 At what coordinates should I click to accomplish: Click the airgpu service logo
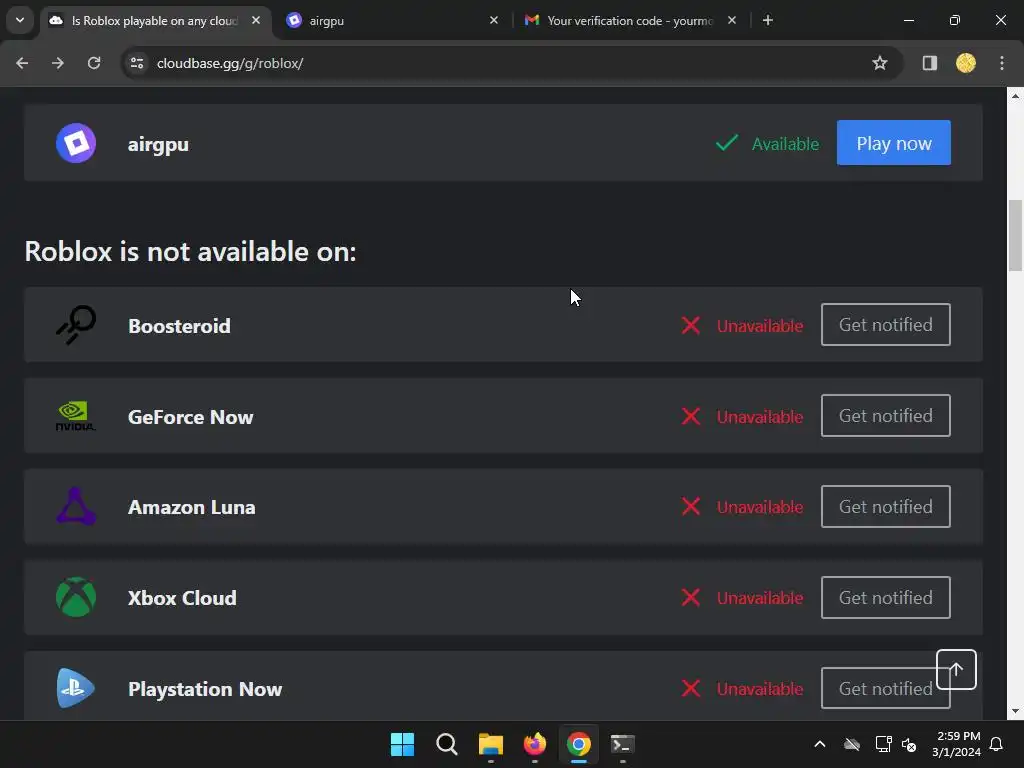pyautogui.click(x=76, y=143)
